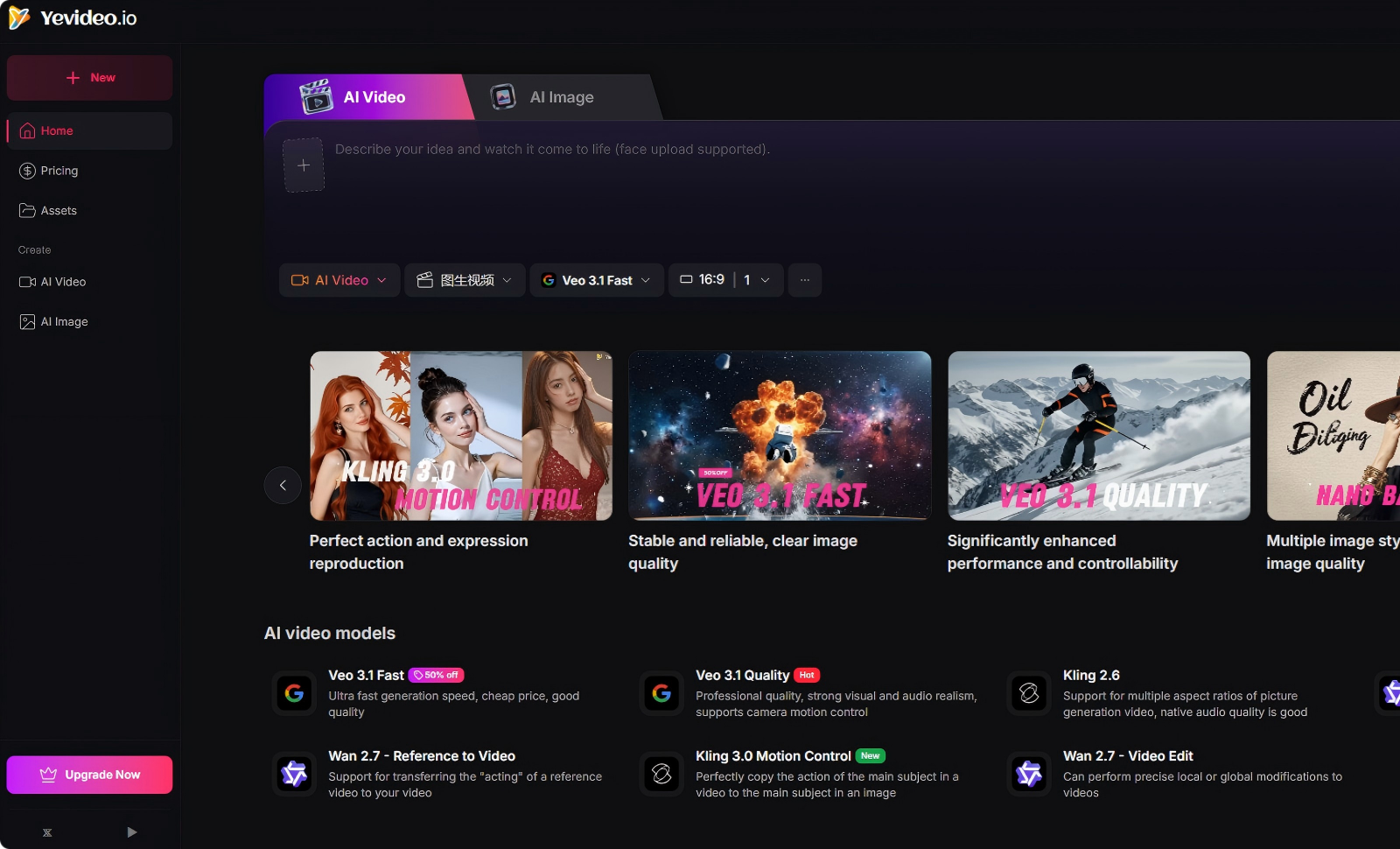
Task: Click Wan icon beside Reference to Video
Action: click(x=294, y=774)
